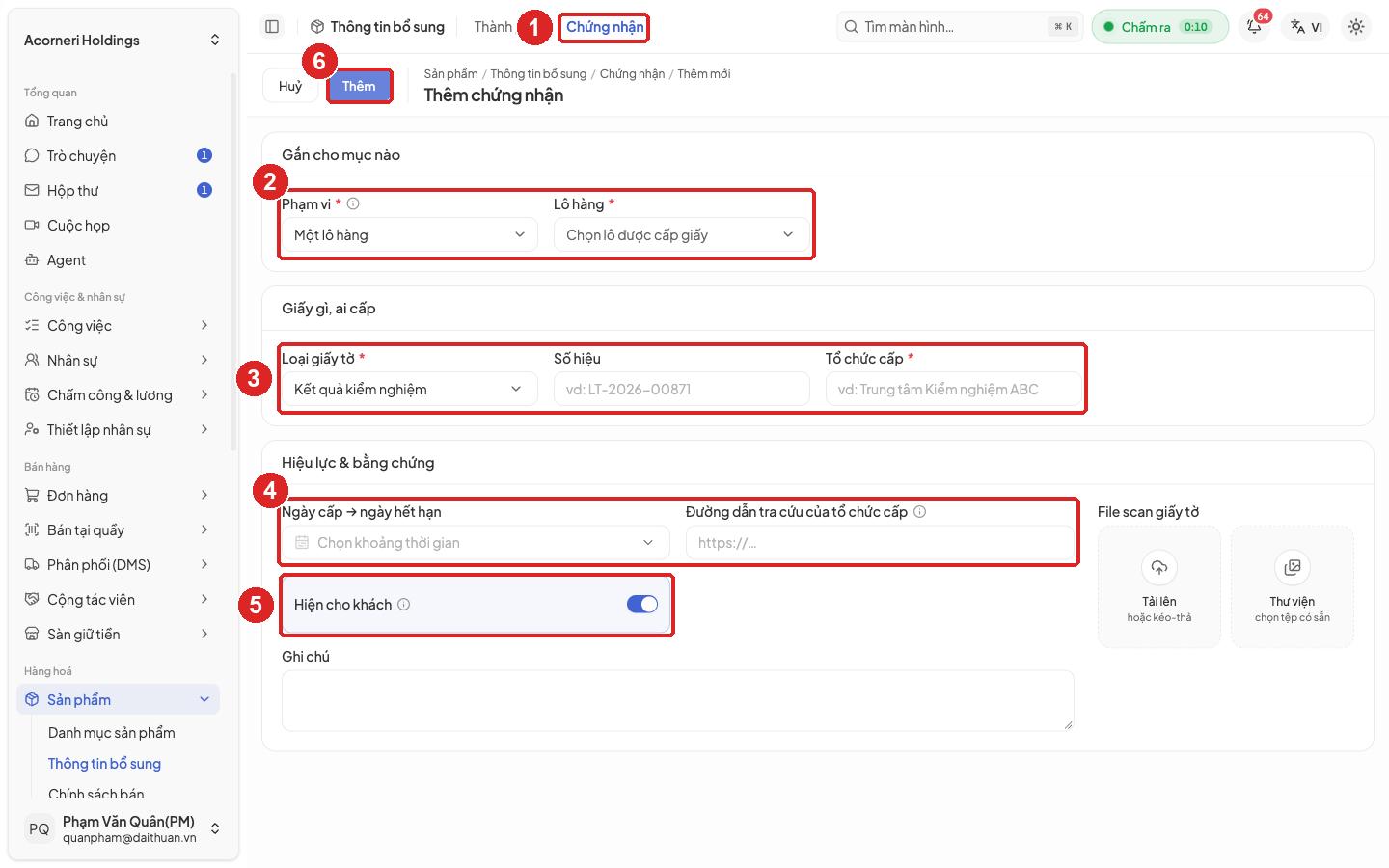1389x868 pixels.
Task: Open user account menu Phạm Văn Quân
Action: click(x=122, y=829)
